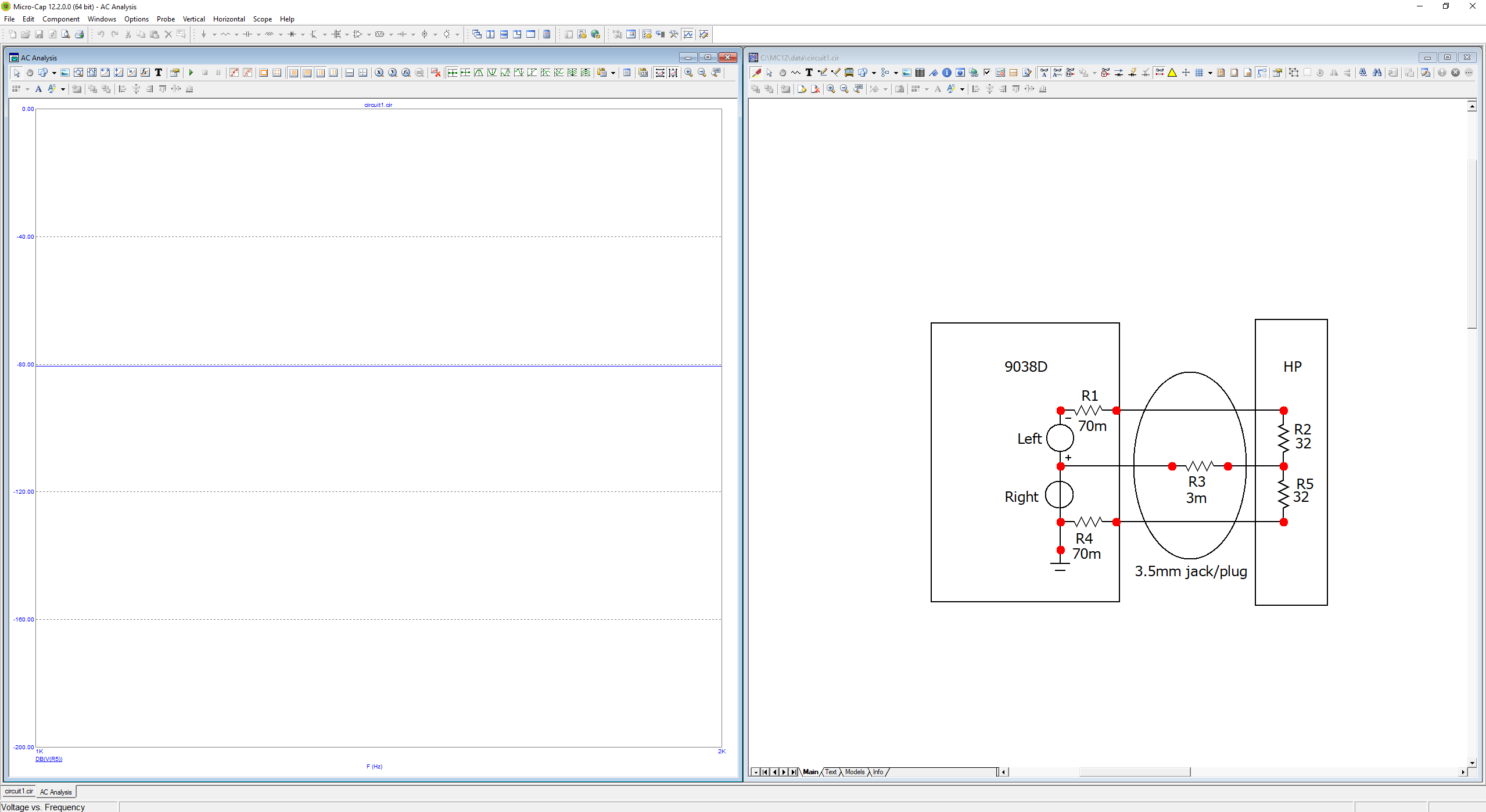
Task: Click the DB(V(R5)) plot expression link
Action: pyautogui.click(x=49, y=759)
